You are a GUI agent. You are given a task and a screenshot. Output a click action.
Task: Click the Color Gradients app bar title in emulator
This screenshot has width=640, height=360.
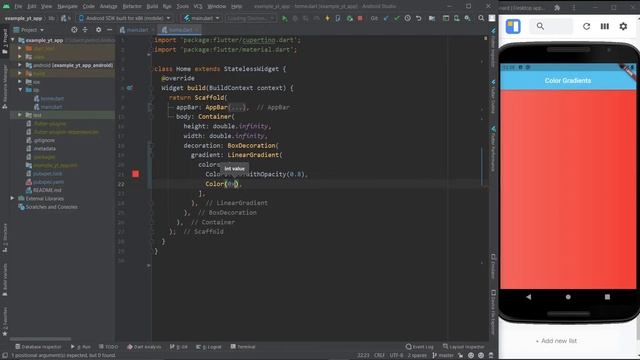(x=567, y=80)
